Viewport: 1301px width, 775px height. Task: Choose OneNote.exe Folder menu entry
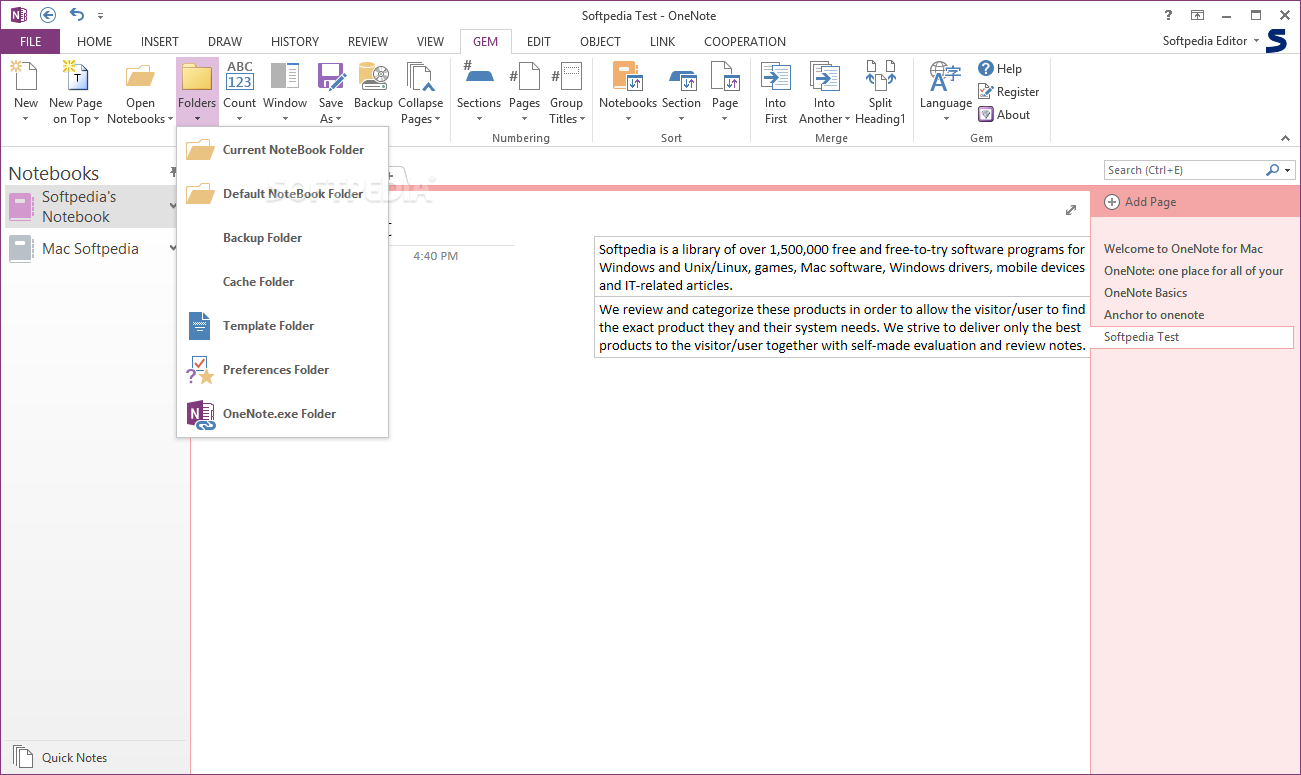coord(282,414)
